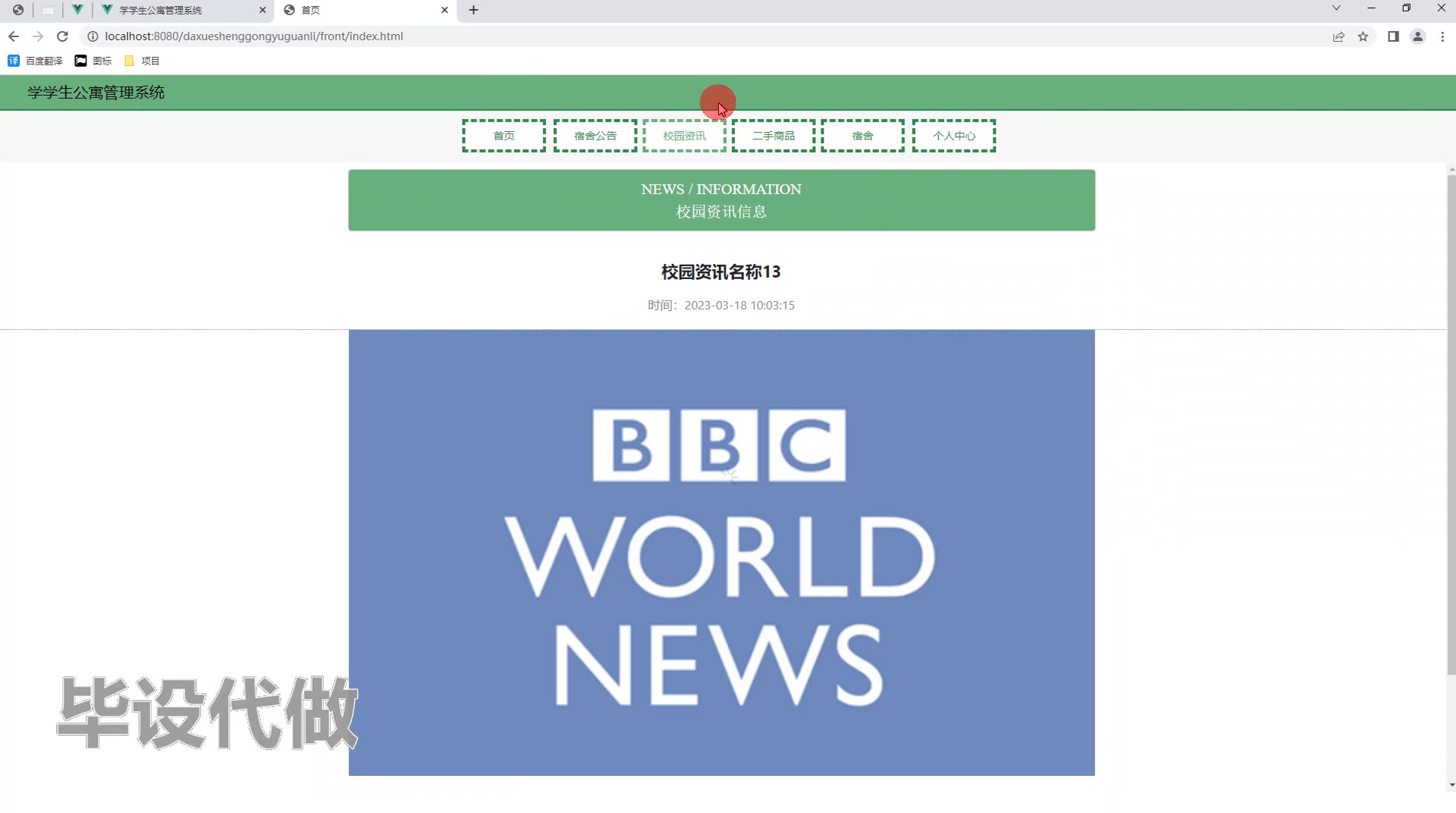Click the vertical scrollbar thumb

pos(1451,425)
